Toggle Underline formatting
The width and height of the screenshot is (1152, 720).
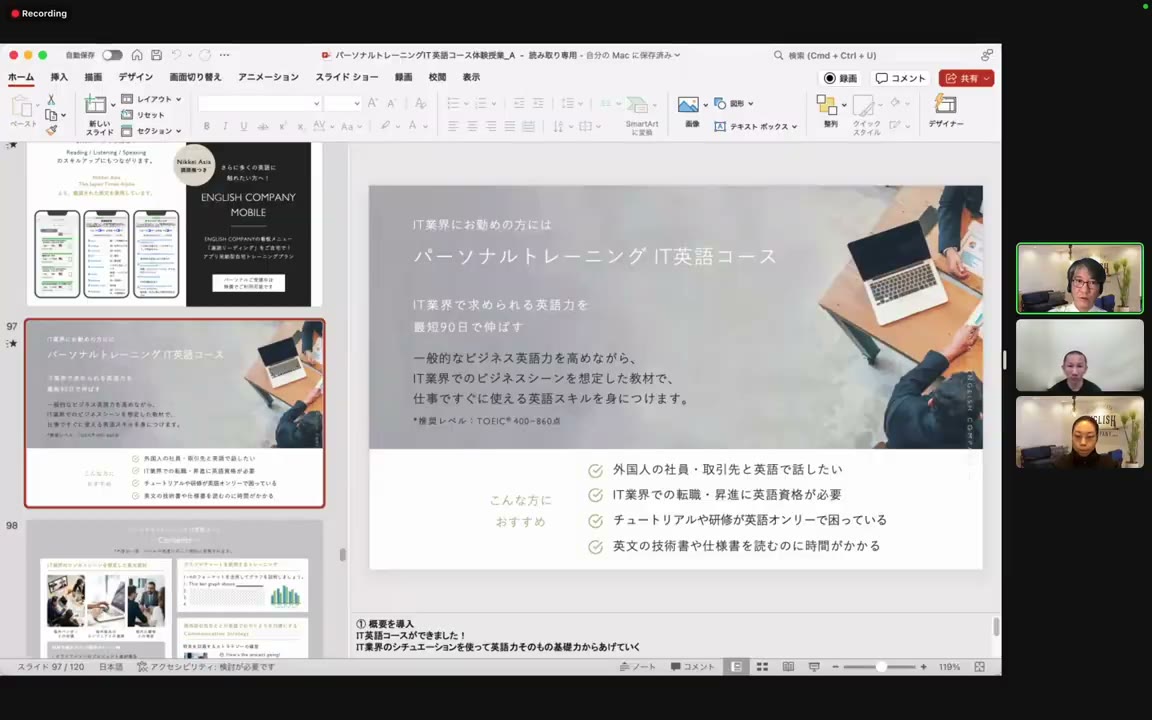pos(243,126)
